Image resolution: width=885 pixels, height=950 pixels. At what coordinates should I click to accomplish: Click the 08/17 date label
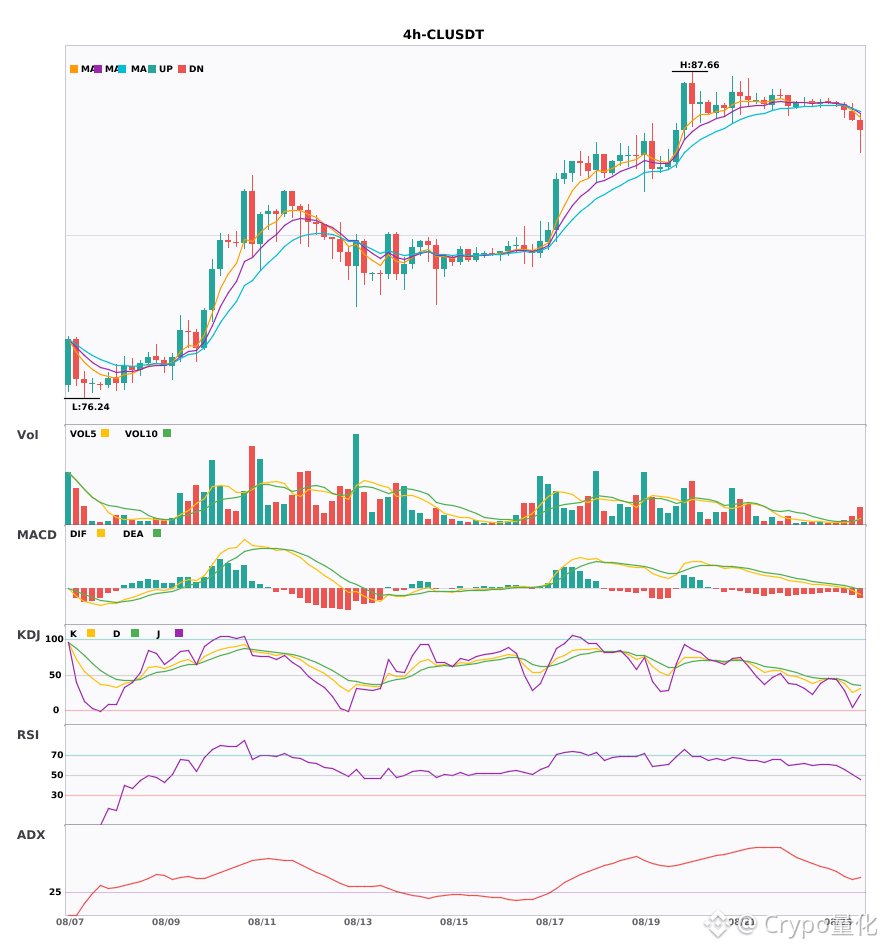click(549, 922)
